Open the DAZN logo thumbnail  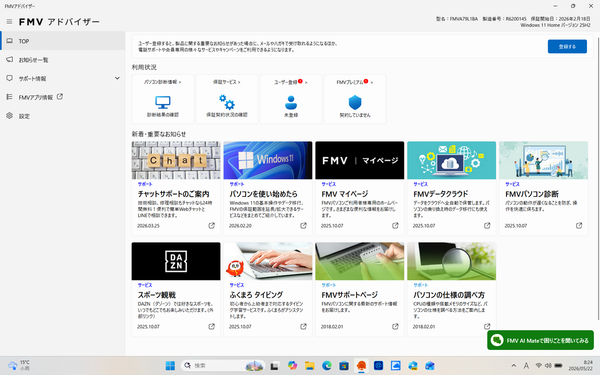pyautogui.click(x=176, y=261)
